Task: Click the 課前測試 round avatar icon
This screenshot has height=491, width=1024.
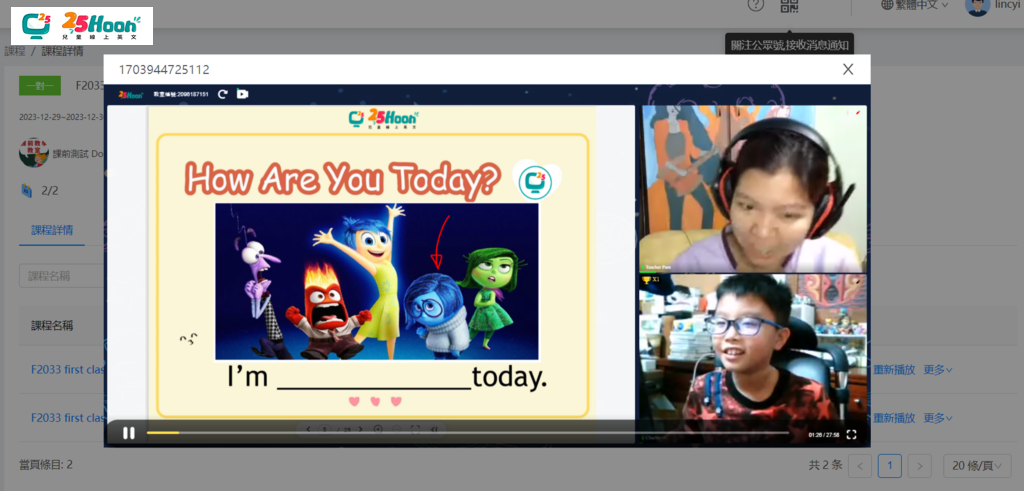Action: click(x=33, y=153)
